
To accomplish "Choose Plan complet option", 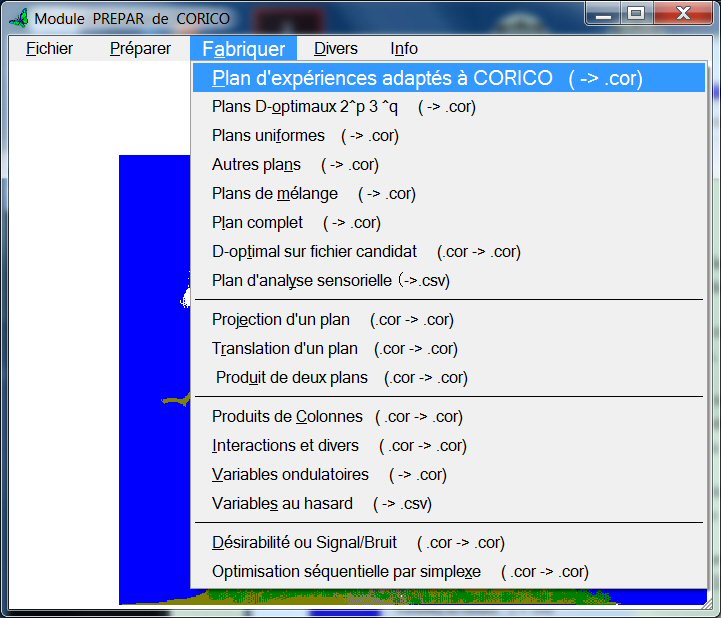I will [x=449, y=223].
